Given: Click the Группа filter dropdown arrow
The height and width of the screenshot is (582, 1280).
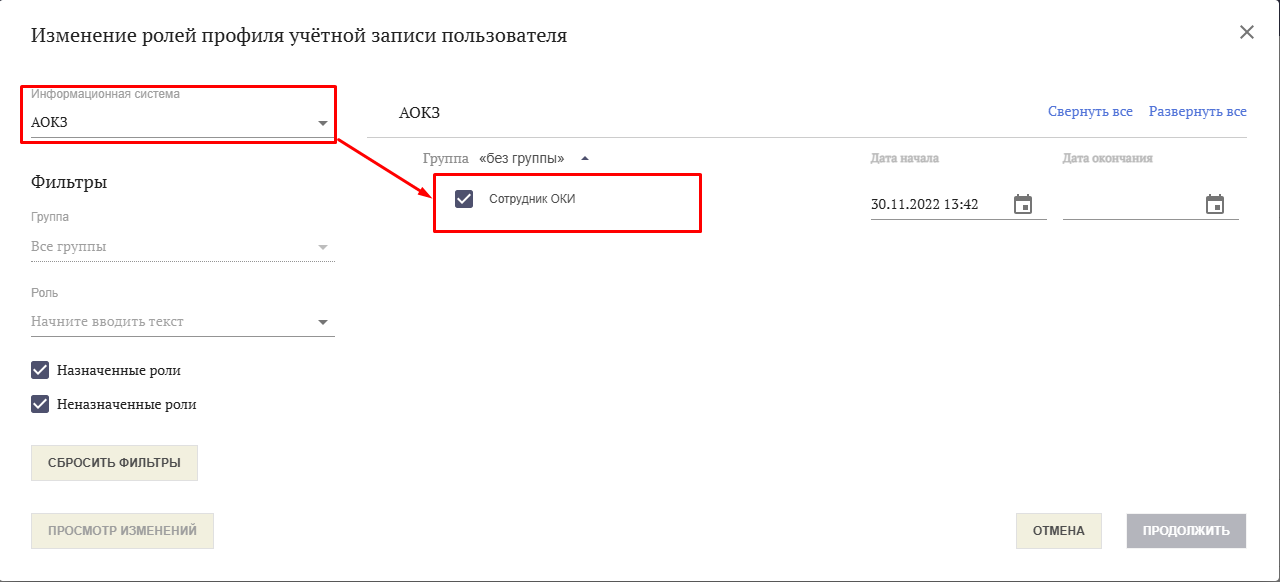Looking at the screenshot, I should tap(322, 246).
